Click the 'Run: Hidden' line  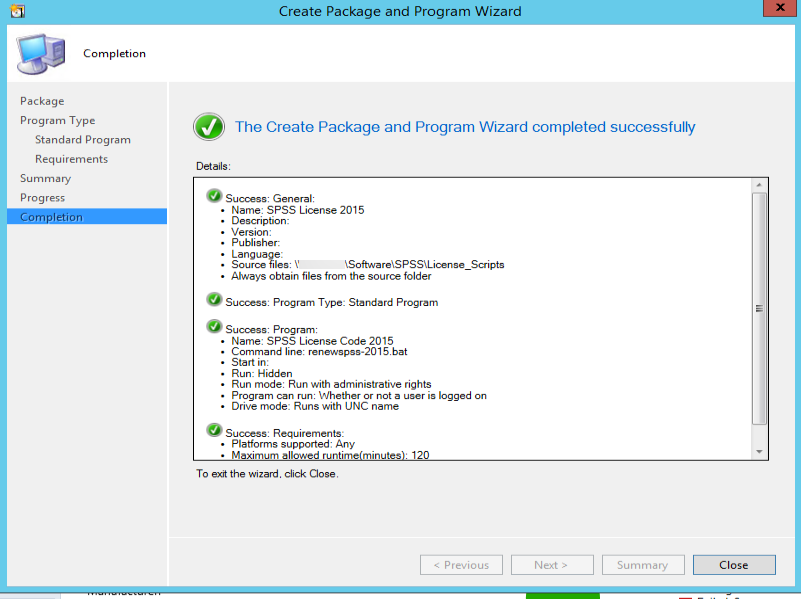(262, 374)
